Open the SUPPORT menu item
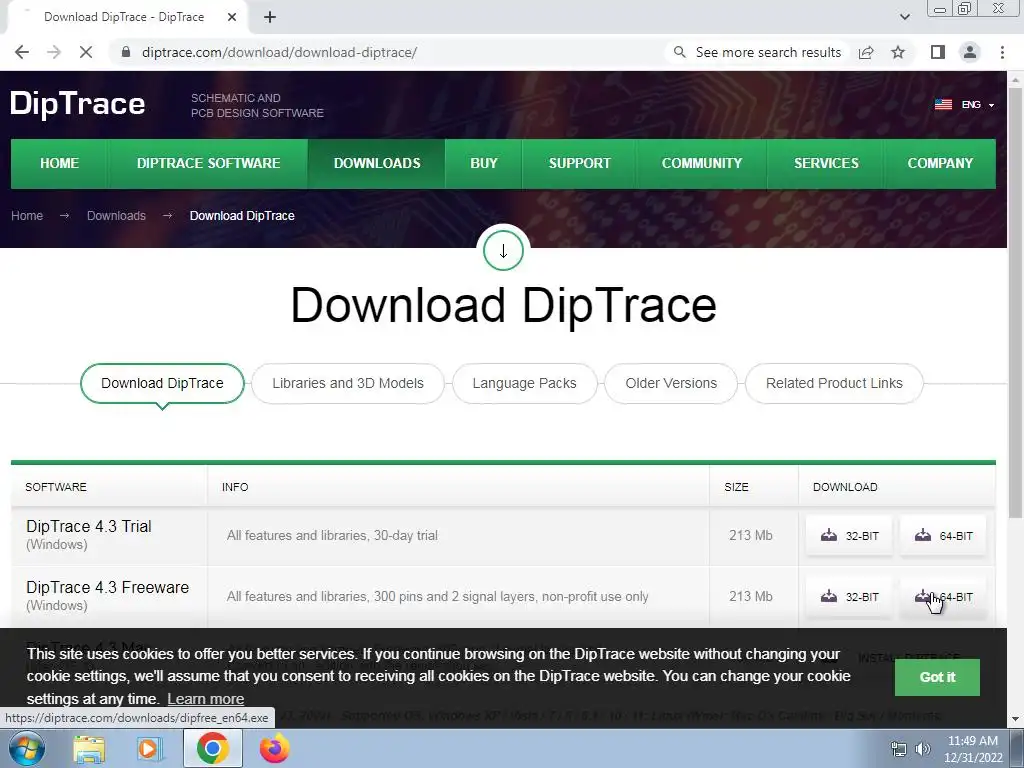Image resolution: width=1024 pixels, height=768 pixels. (x=579, y=163)
